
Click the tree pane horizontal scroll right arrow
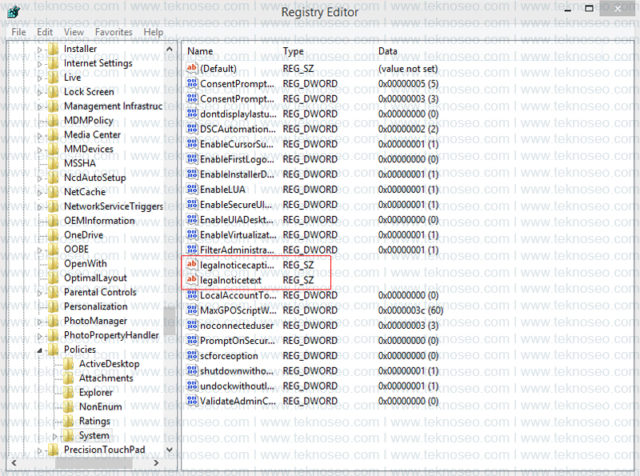pyautogui.click(x=156, y=463)
